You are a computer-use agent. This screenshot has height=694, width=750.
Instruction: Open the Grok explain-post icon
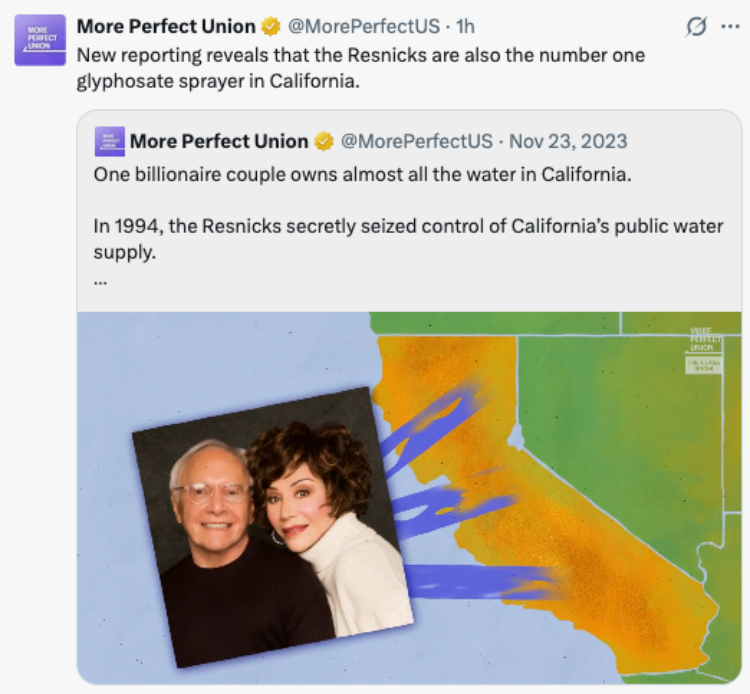point(696,27)
